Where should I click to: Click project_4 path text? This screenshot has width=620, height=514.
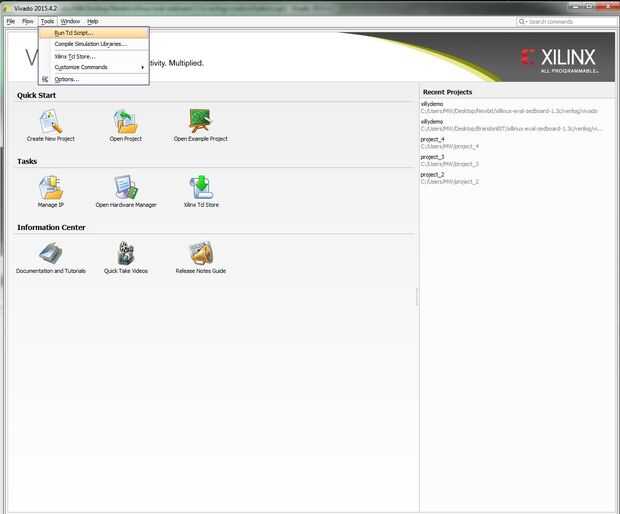pyautogui.click(x=450, y=147)
